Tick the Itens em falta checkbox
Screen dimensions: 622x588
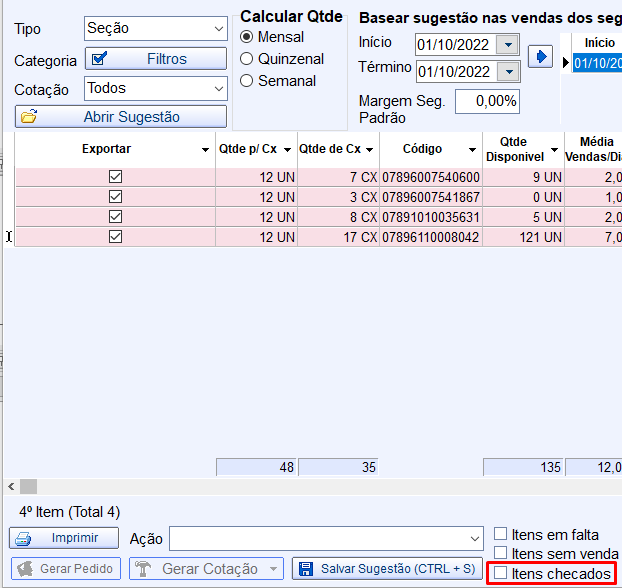(x=501, y=534)
